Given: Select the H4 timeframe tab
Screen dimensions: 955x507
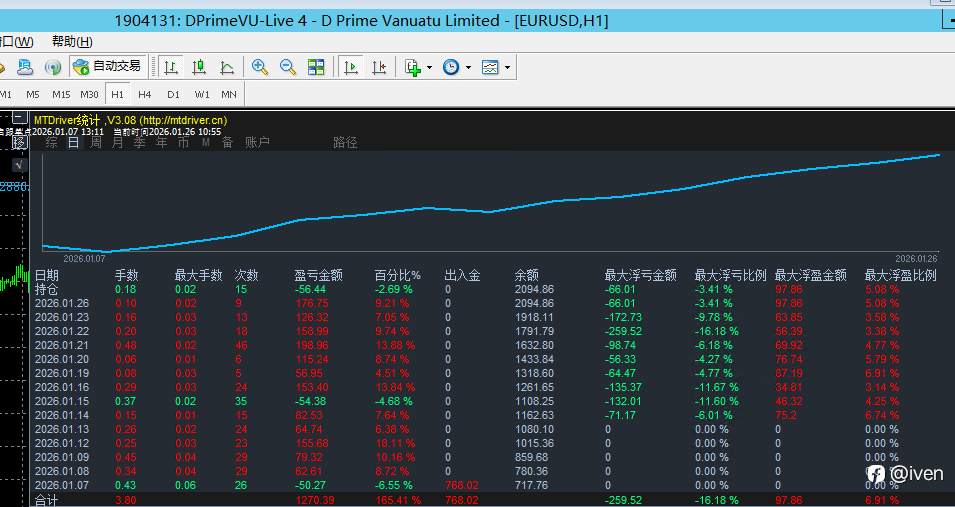Looking at the screenshot, I should coord(144,94).
